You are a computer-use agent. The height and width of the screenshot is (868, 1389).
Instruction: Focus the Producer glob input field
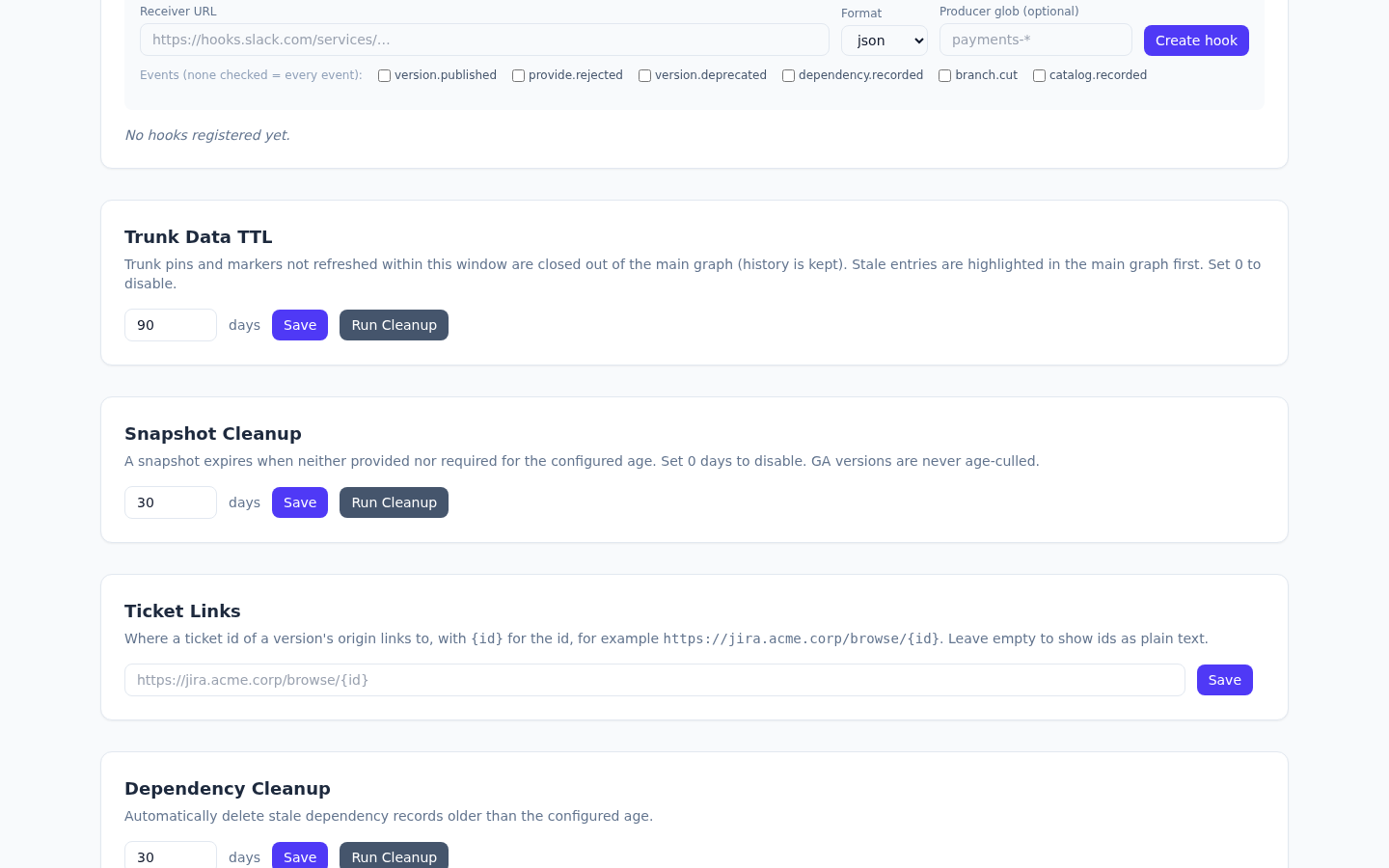[x=1036, y=40]
